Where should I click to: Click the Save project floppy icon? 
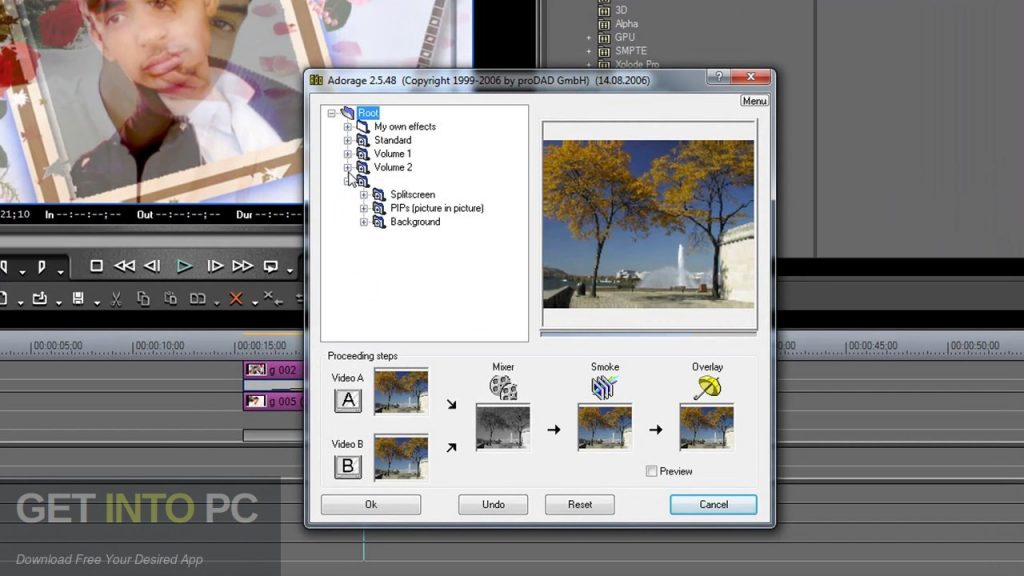[78, 299]
